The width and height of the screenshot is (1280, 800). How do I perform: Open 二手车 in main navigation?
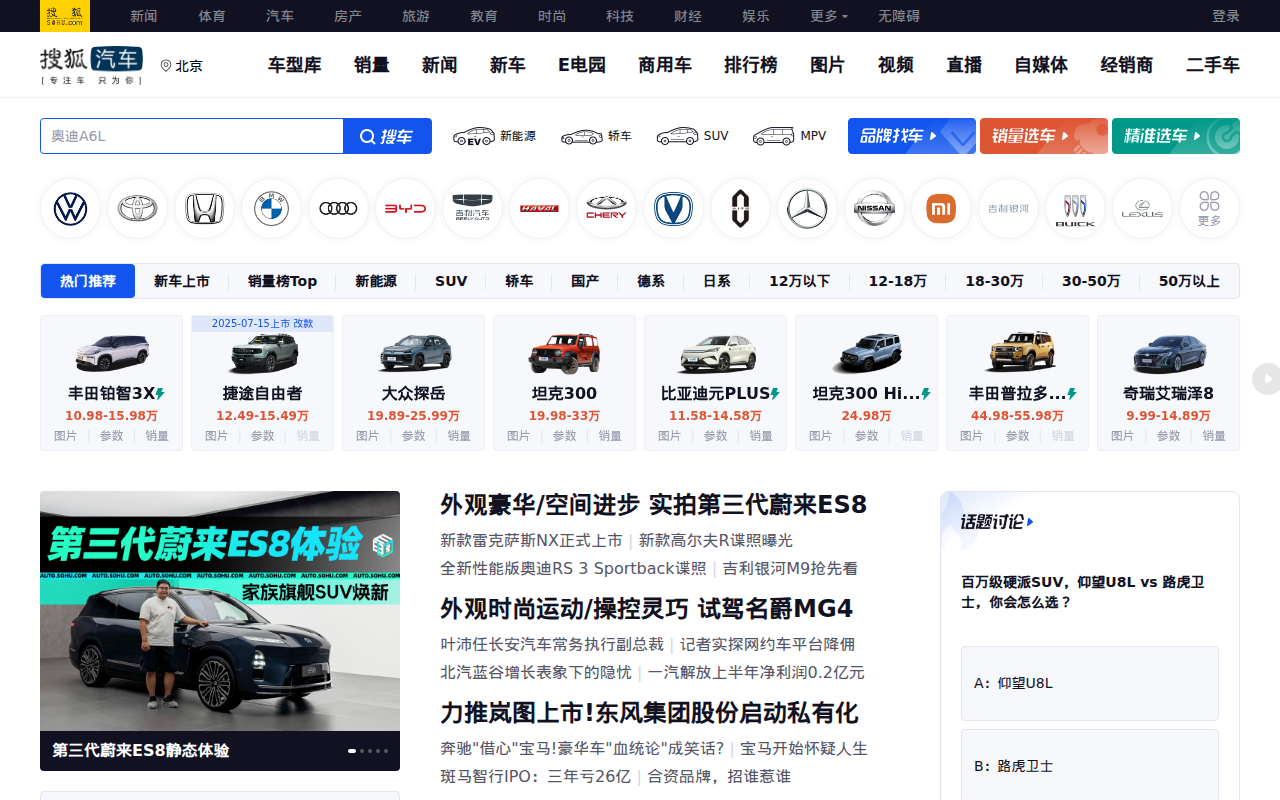click(1213, 65)
